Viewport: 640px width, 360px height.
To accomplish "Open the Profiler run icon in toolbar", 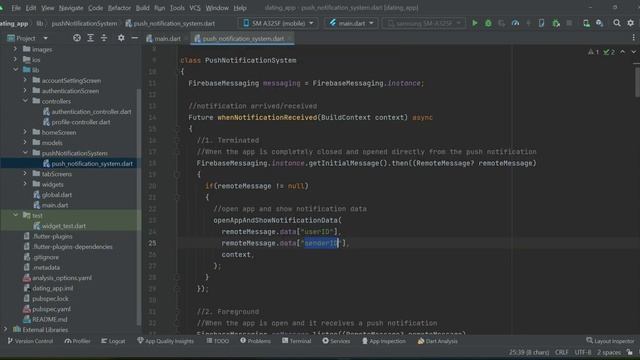I will pos(516,23).
